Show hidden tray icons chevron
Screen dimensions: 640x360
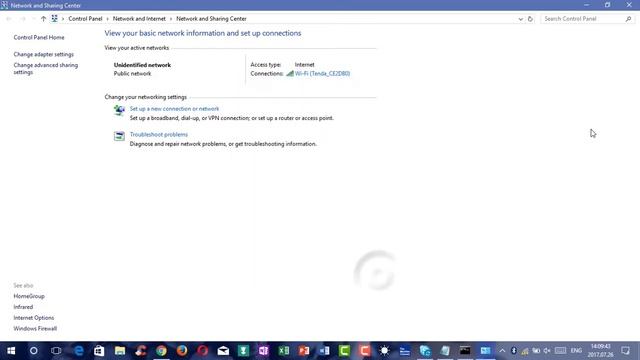click(502, 351)
